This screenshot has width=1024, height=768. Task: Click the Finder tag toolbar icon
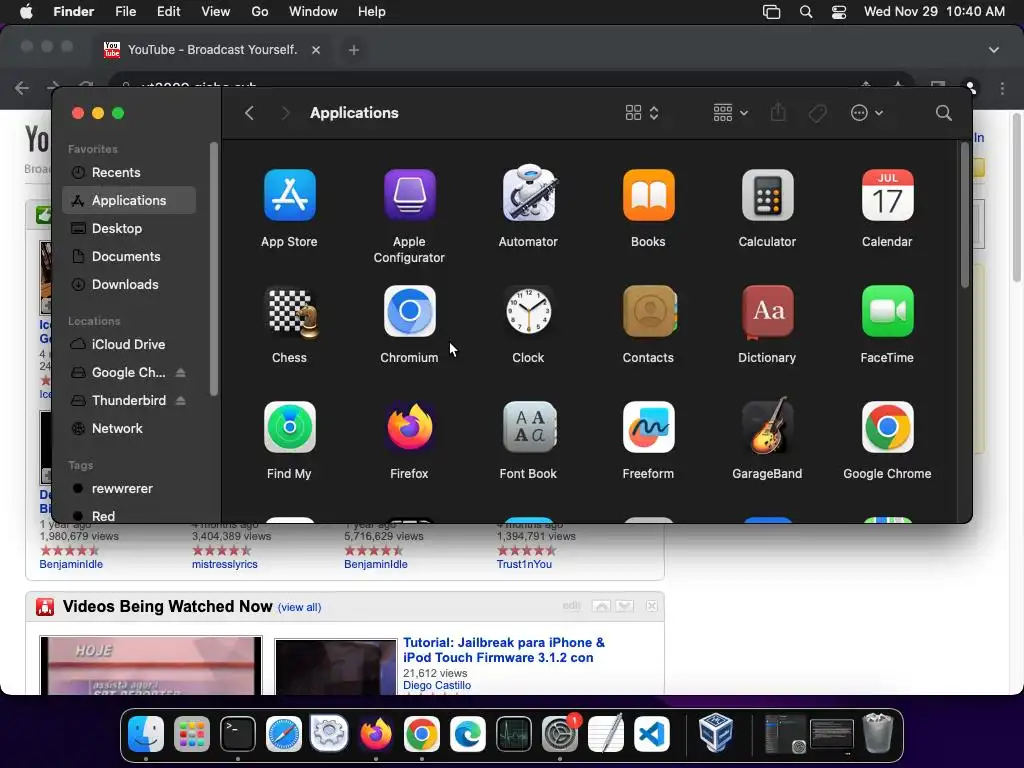(817, 114)
